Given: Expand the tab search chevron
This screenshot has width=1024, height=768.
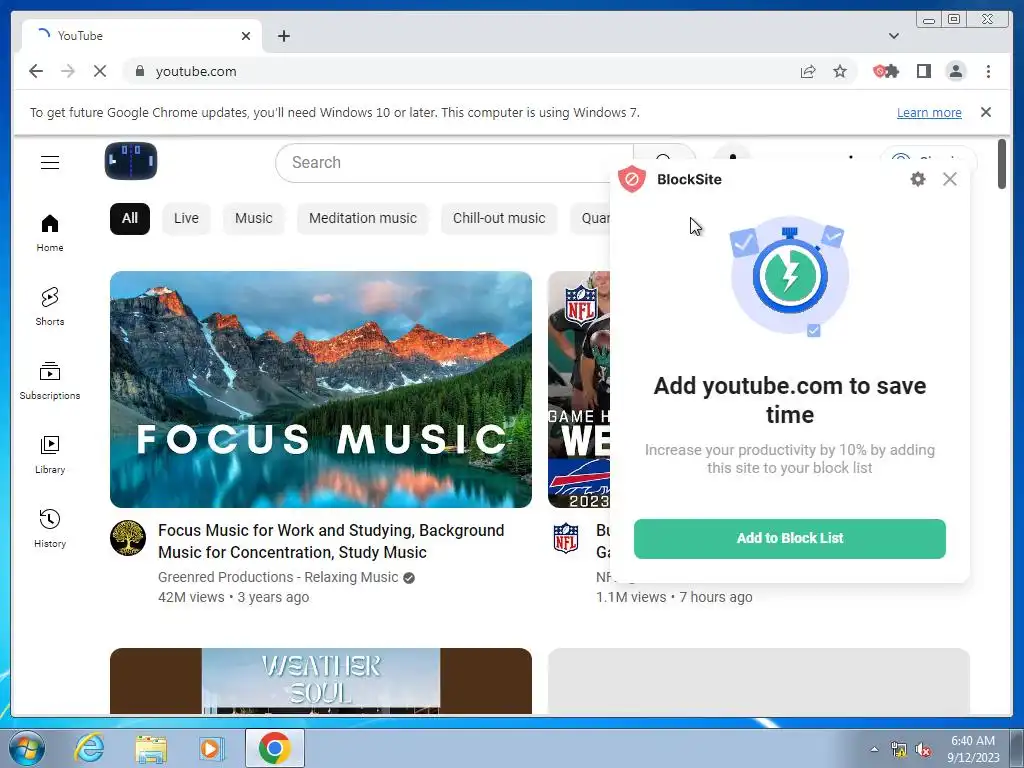Looking at the screenshot, I should coord(893,36).
